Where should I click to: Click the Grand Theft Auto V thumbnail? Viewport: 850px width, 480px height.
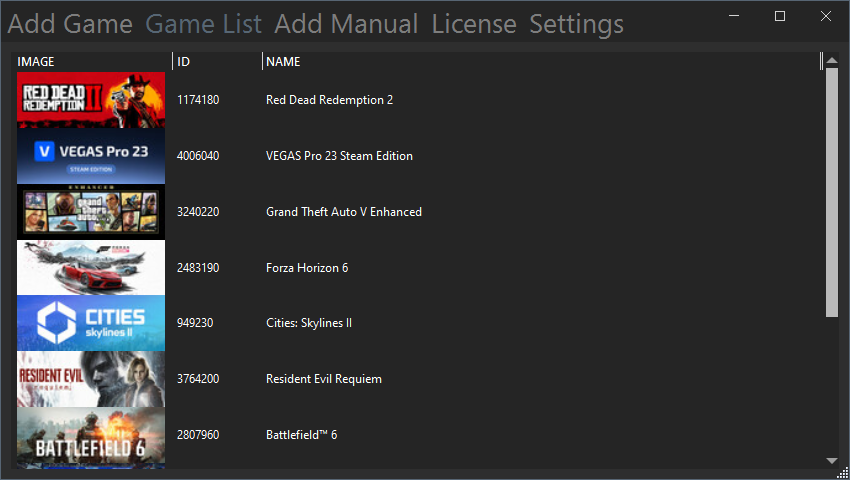click(91, 212)
